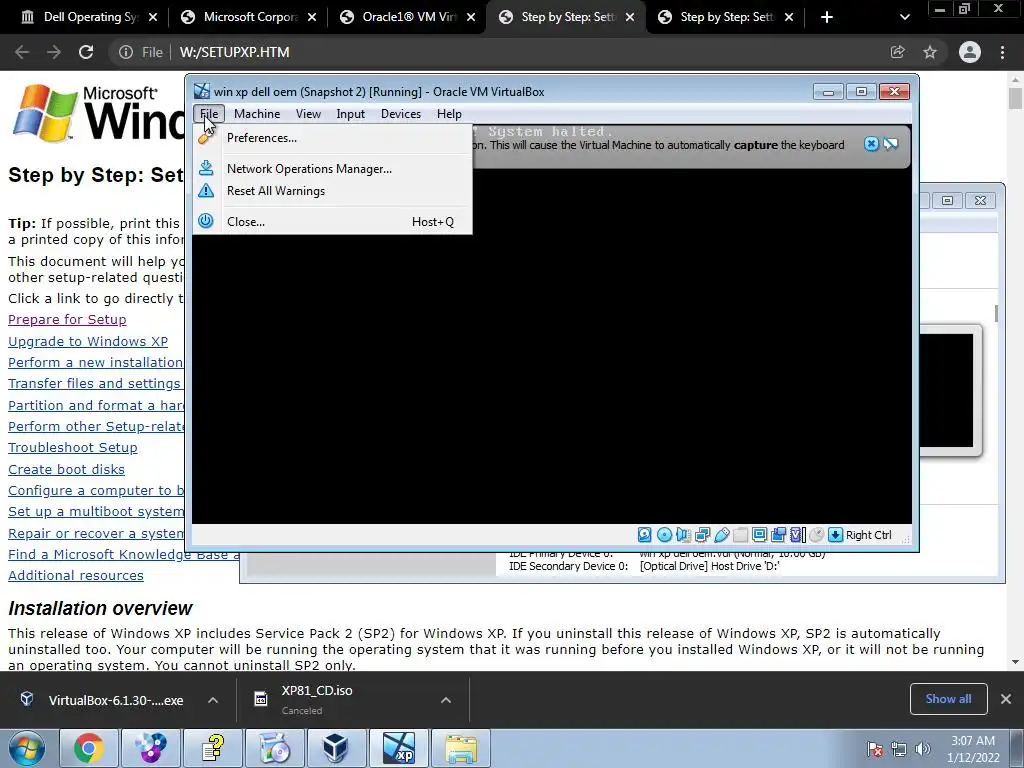The height and width of the screenshot is (768, 1024).
Task: Click the mouse integration indicator in VirtualBox status bar
Action: tap(816, 535)
